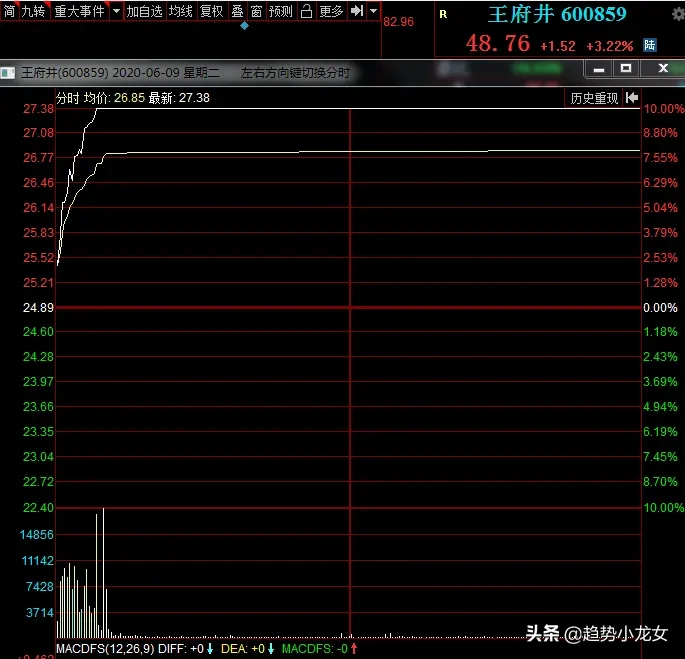Screen dimensions: 685x659
Task: Click the intraday window's title bar icon
Action: pyautogui.click(x=8, y=73)
